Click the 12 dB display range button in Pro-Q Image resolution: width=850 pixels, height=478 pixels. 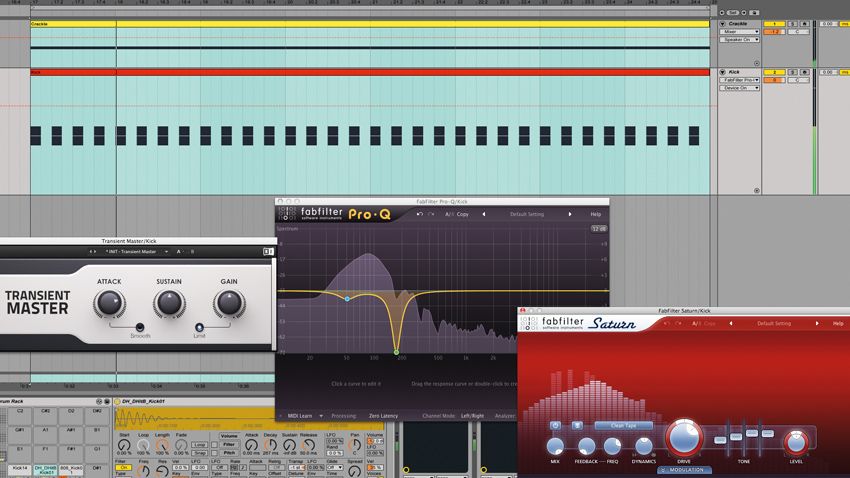coord(598,229)
